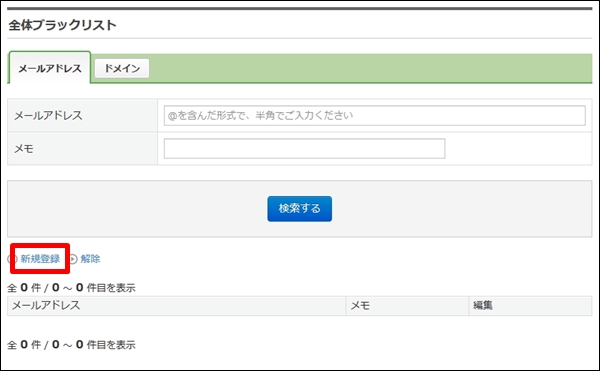600x371 pixels.
Task: Click empty green area of the tab bar
Action: pyautogui.click(x=370, y=68)
